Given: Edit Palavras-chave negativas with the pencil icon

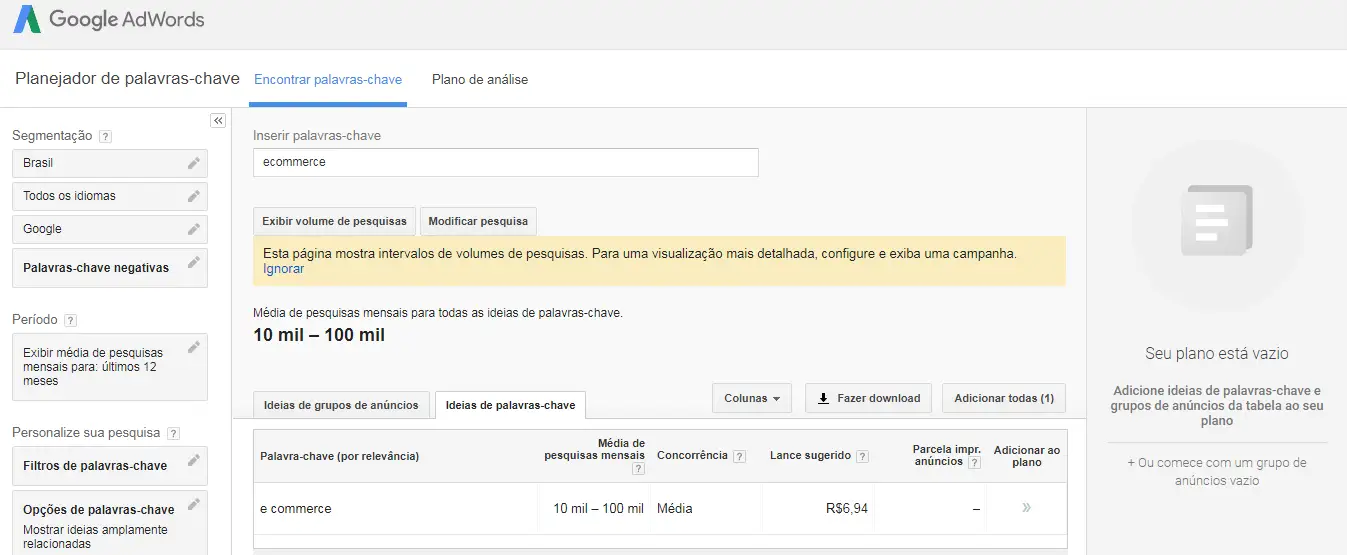Looking at the screenshot, I should click(194, 262).
